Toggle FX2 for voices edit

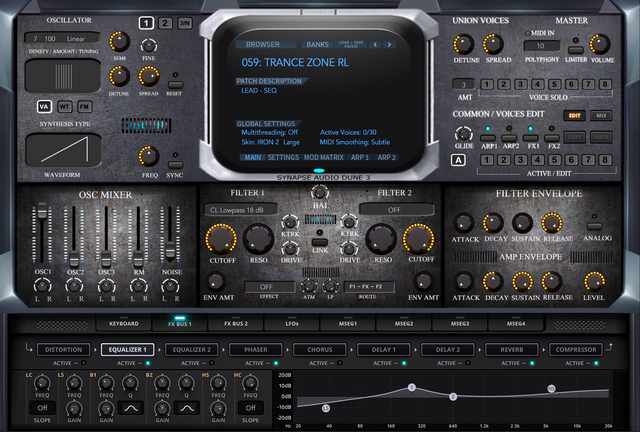pos(551,138)
